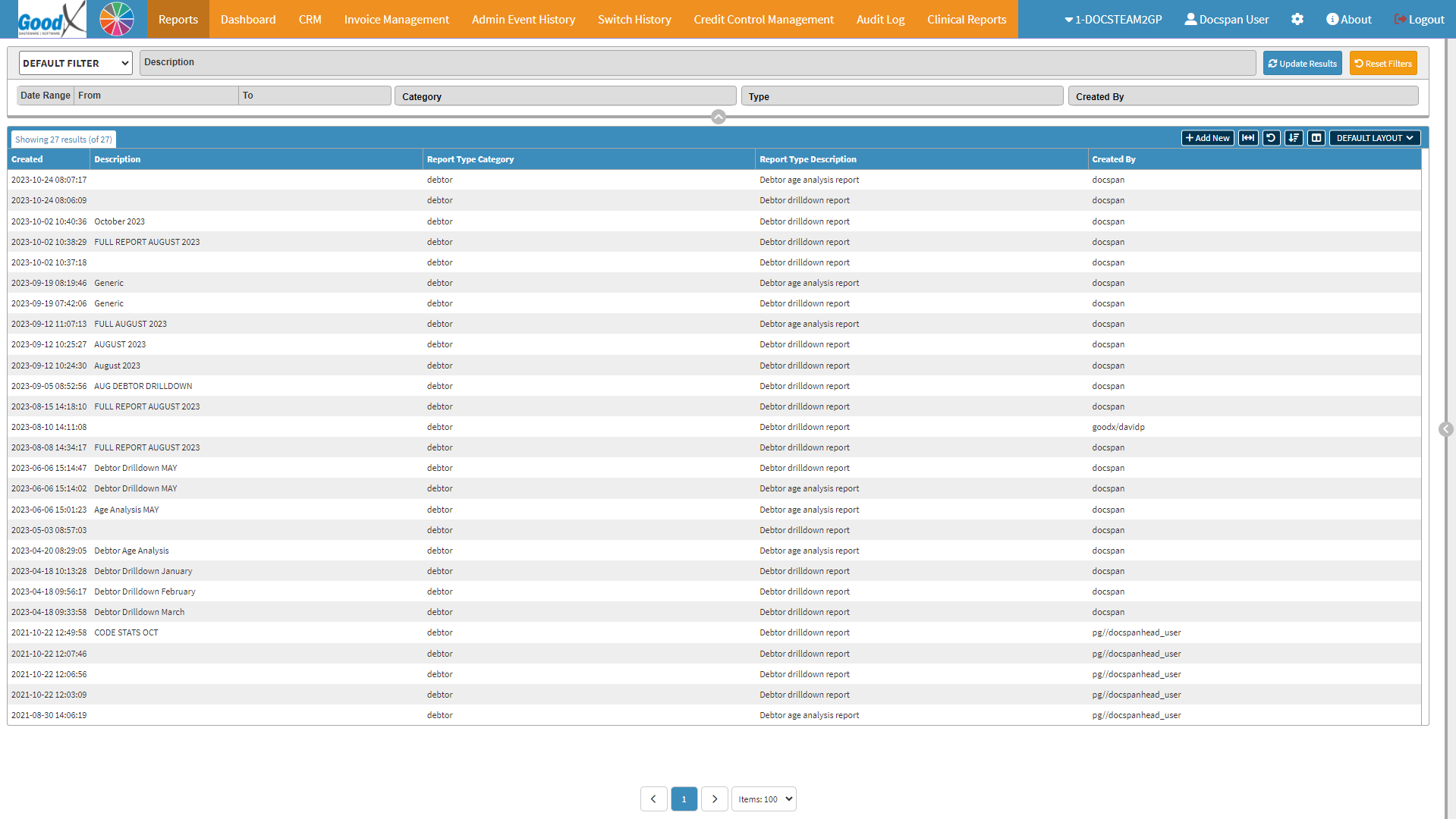1456x819 pixels.
Task: Open the DEFAULT FILTER dropdown
Action: [76, 64]
